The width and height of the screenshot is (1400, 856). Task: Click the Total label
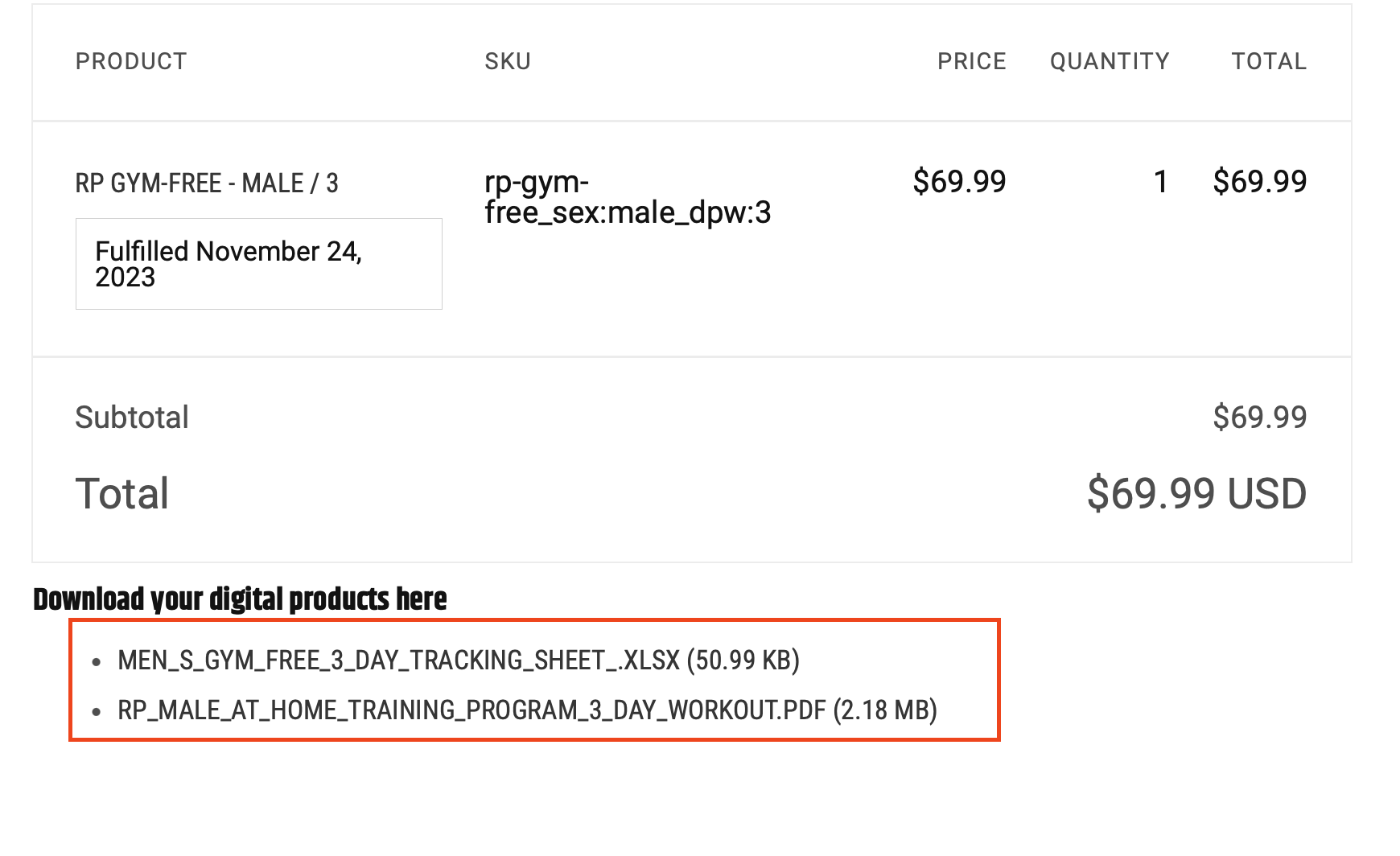click(122, 493)
